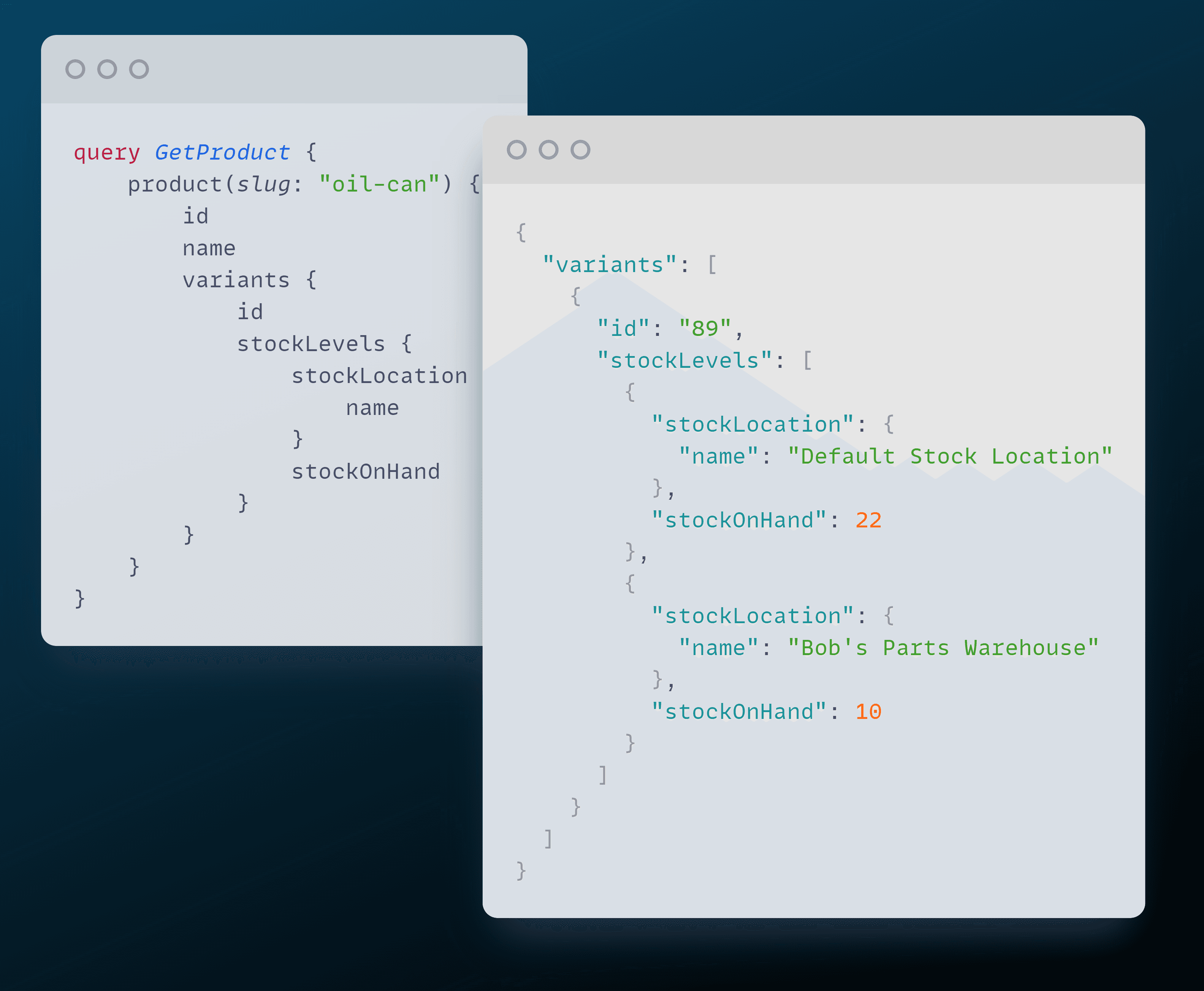Click the middle circle of the query window
The image size is (1204, 991).
(x=107, y=69)
